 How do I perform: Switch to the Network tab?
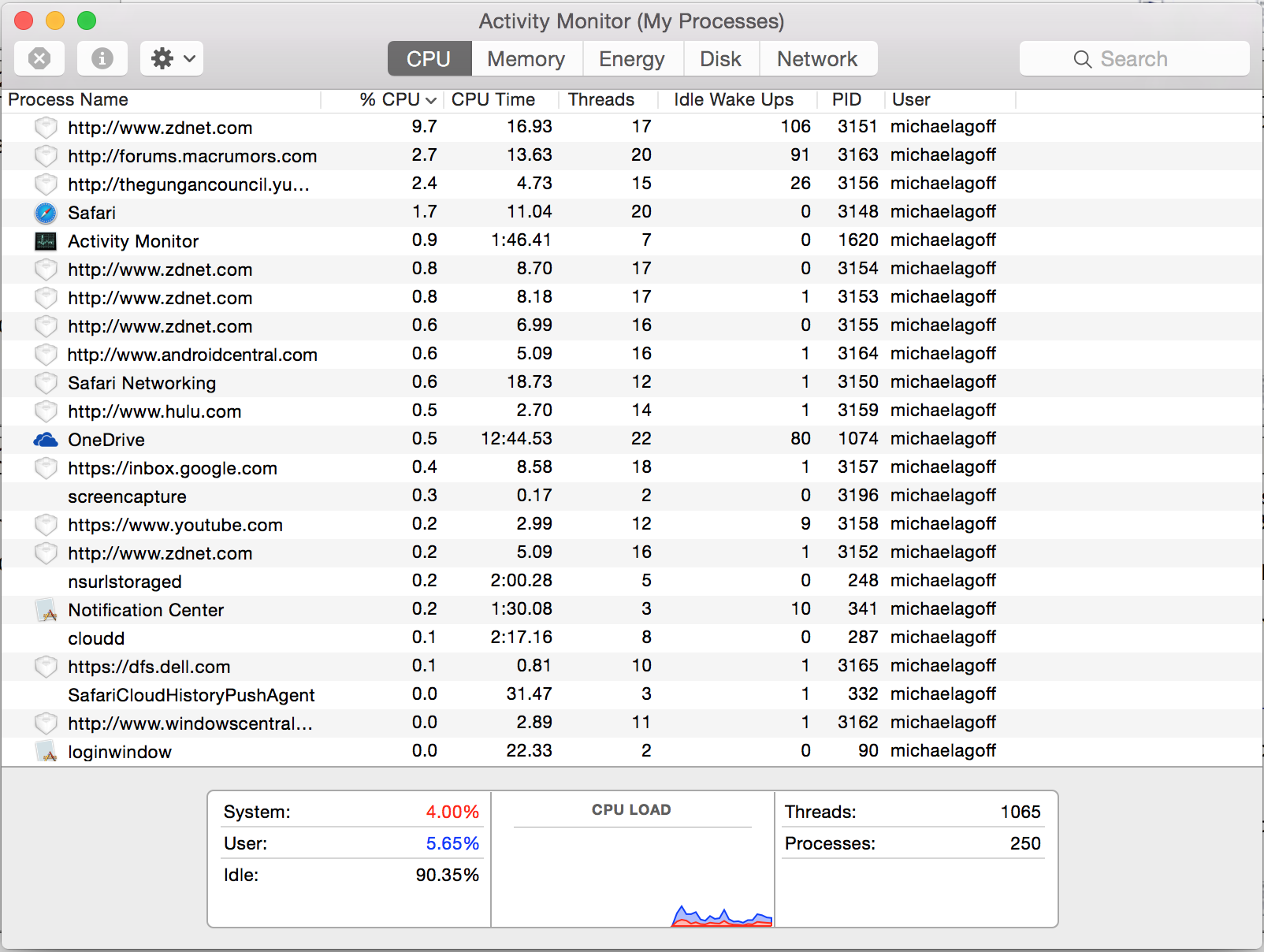[x=818, y=59]
